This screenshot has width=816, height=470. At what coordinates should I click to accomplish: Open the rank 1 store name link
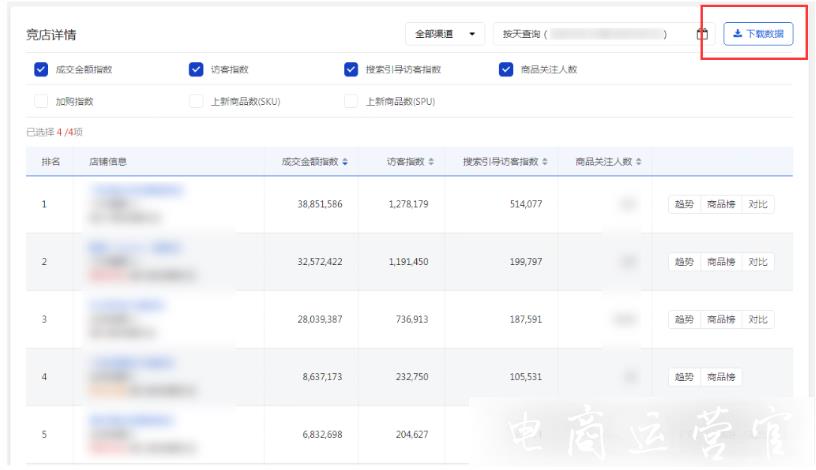tap(138, 188)
